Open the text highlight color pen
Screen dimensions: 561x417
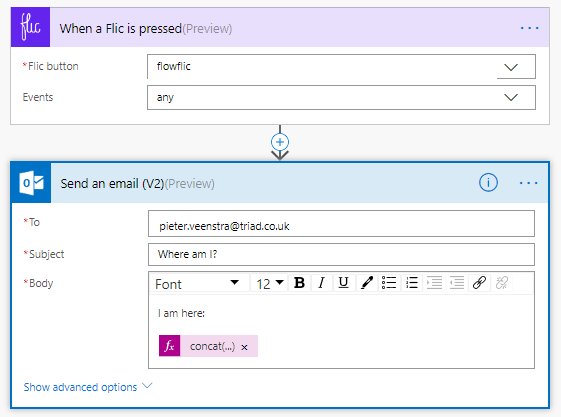[x=367, y=283]
